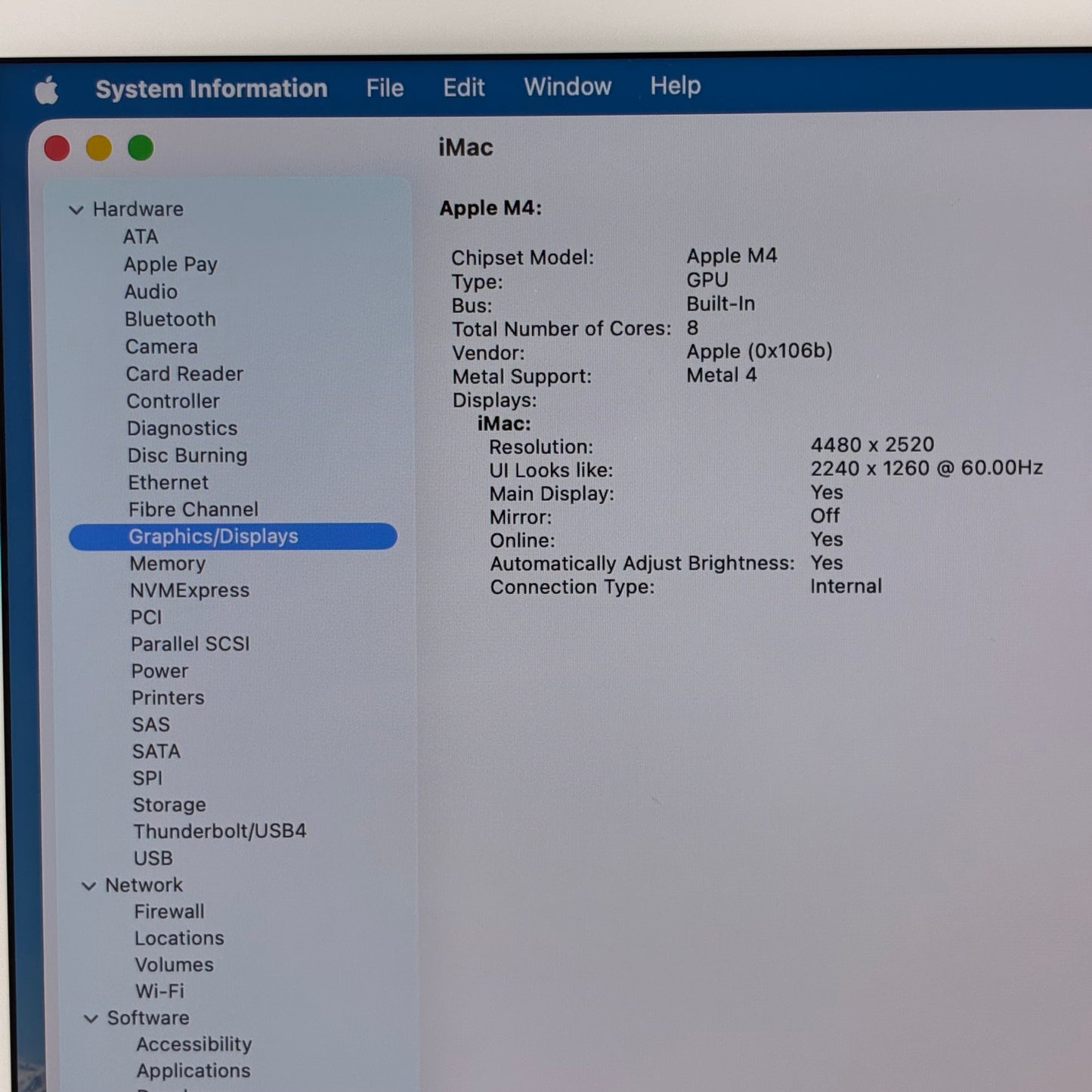
Task: Click the Hardware section label
Action: [x=138, y=209]
